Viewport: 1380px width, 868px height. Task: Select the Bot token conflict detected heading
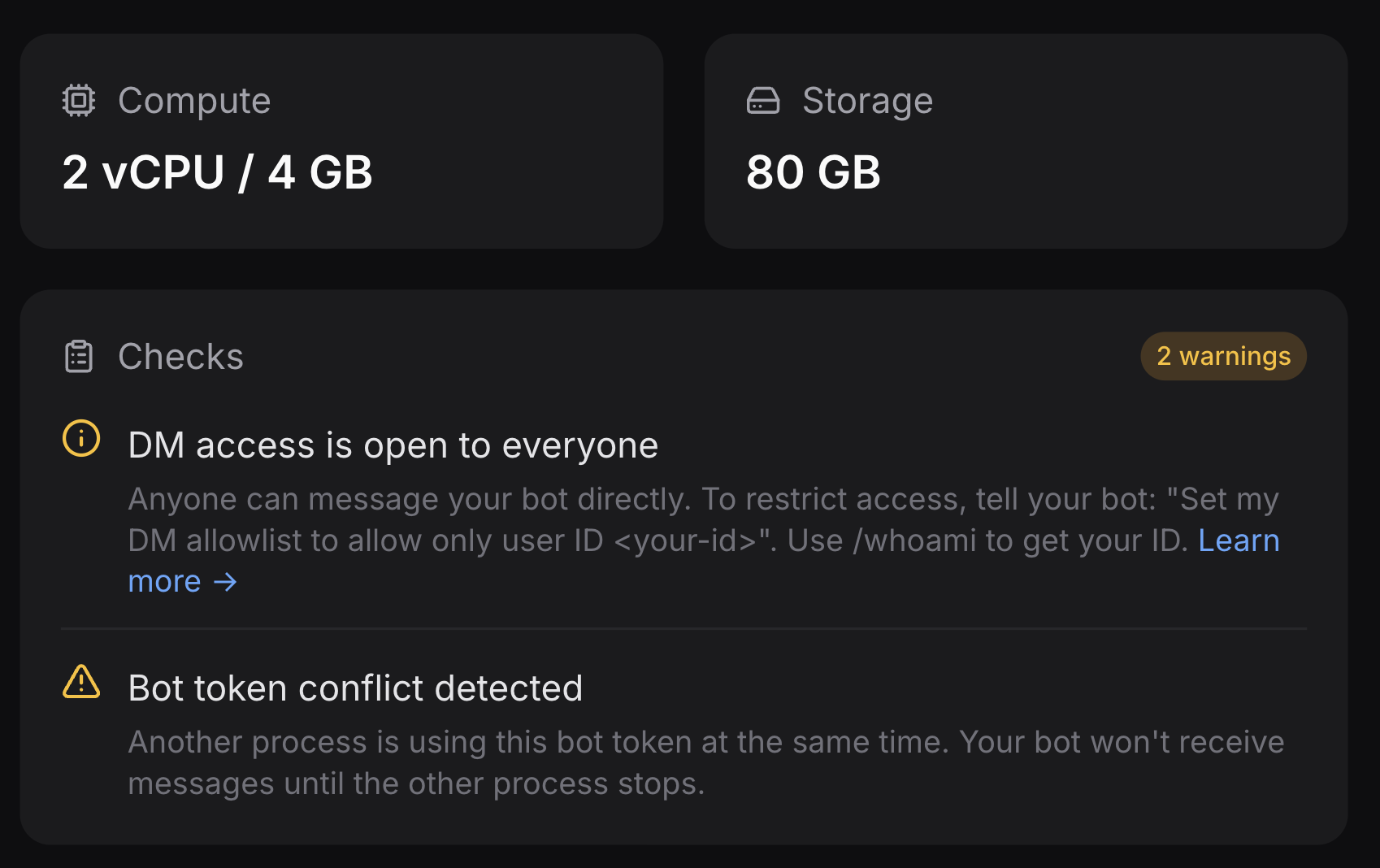click(x=355, y=688)
